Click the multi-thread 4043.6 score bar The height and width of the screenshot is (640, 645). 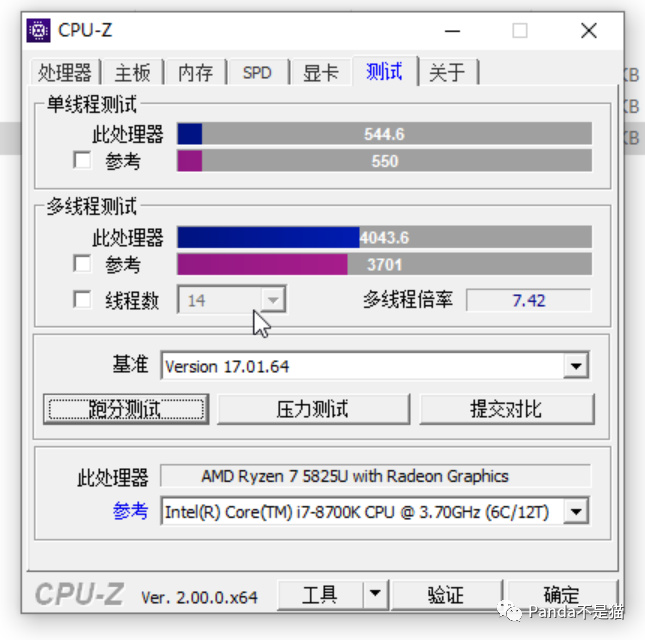[x=385, y=237]
